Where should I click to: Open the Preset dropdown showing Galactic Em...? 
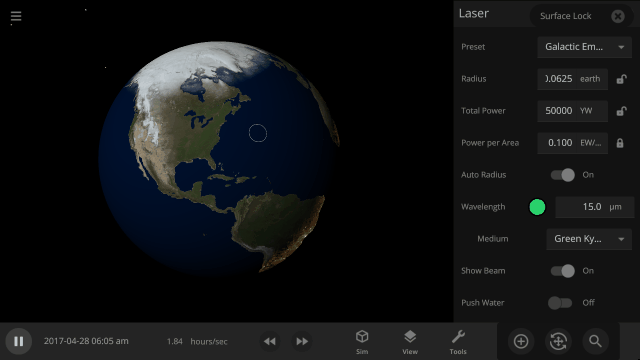584,47
